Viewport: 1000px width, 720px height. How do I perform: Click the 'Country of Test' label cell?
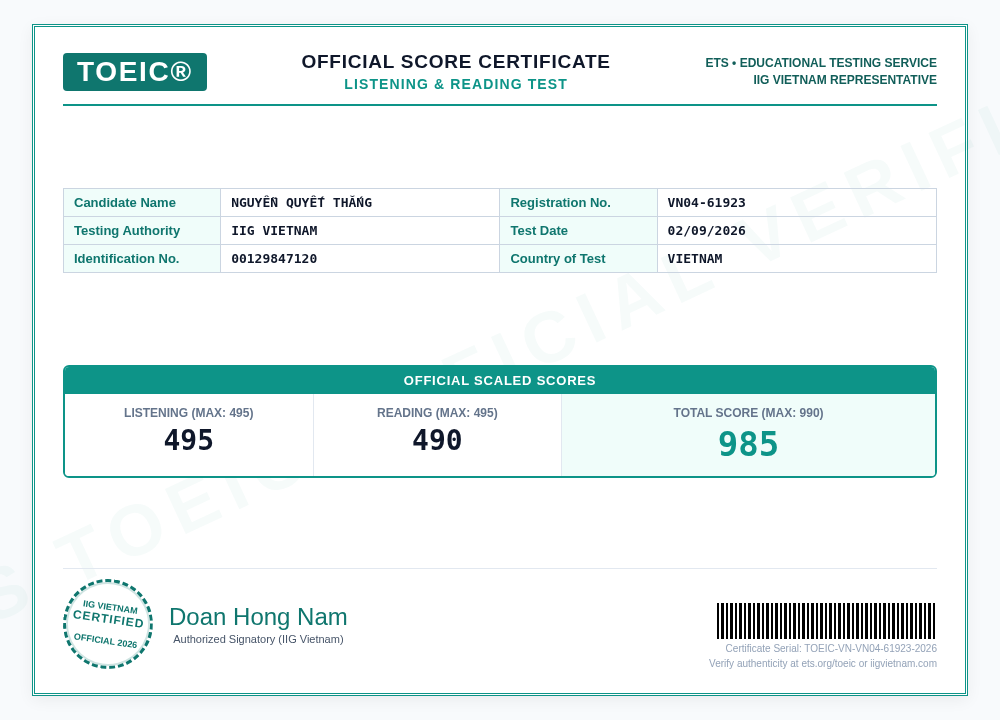click(x=578, y=259)
